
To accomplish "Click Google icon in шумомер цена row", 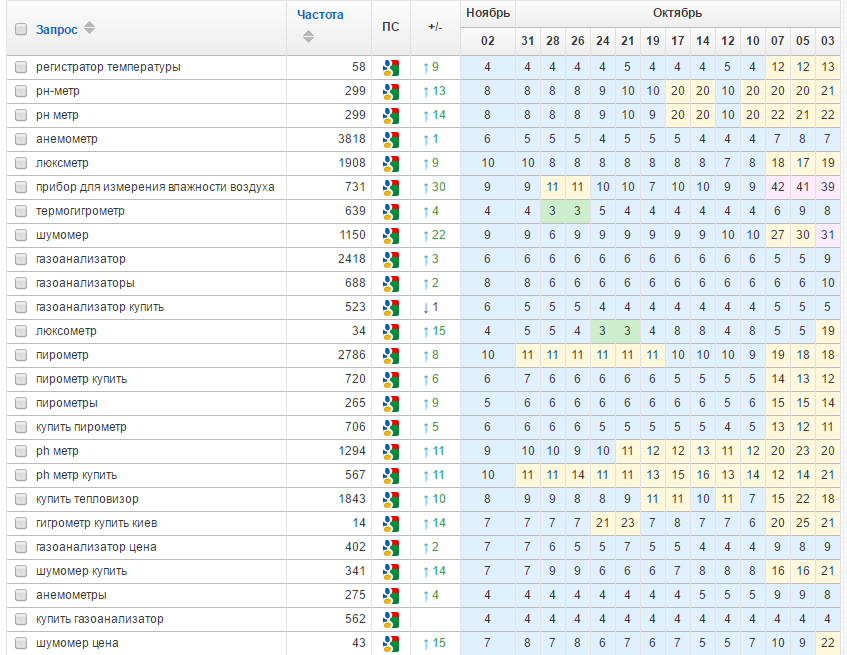I will [391, 643].
